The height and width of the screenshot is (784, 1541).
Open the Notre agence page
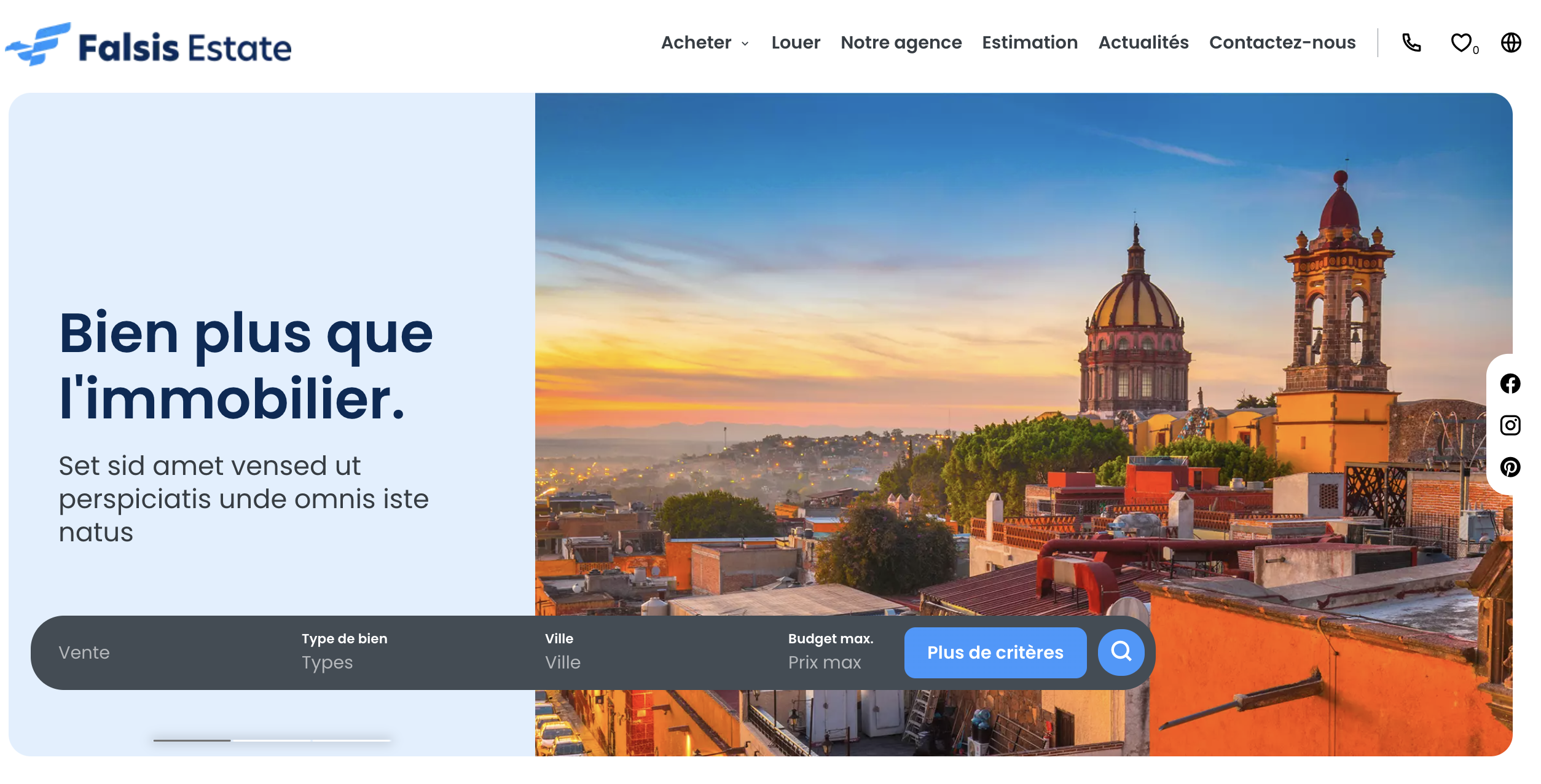click(901, 42)
